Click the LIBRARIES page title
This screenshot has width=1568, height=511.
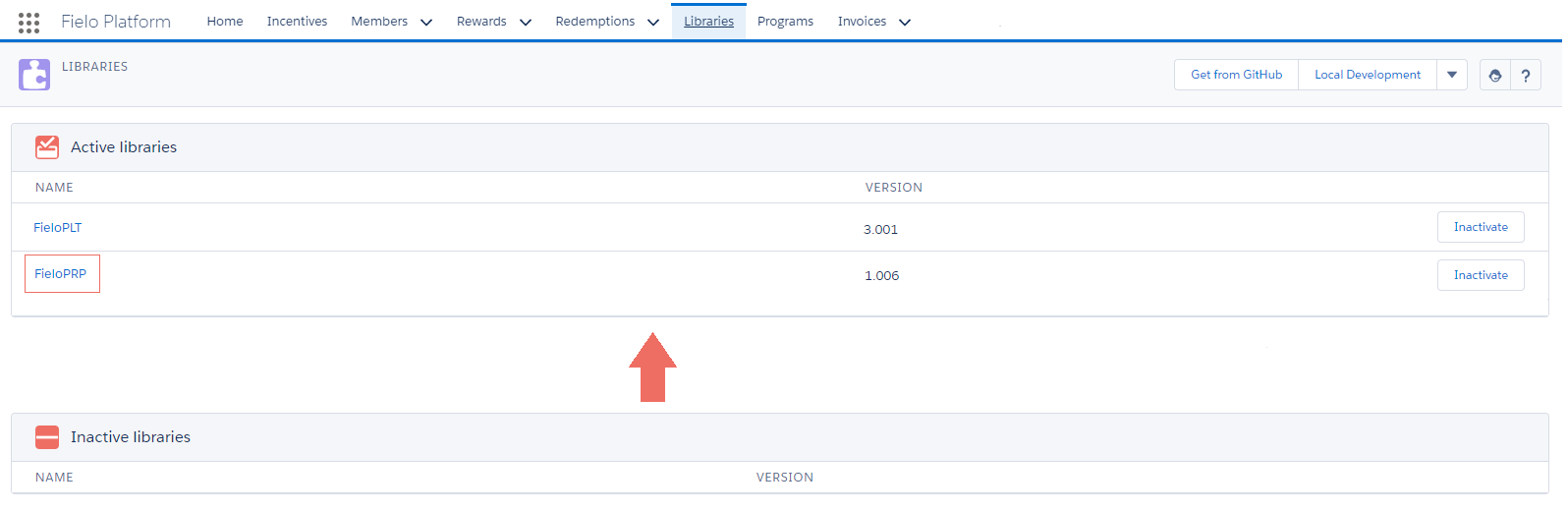pos(95,67)
